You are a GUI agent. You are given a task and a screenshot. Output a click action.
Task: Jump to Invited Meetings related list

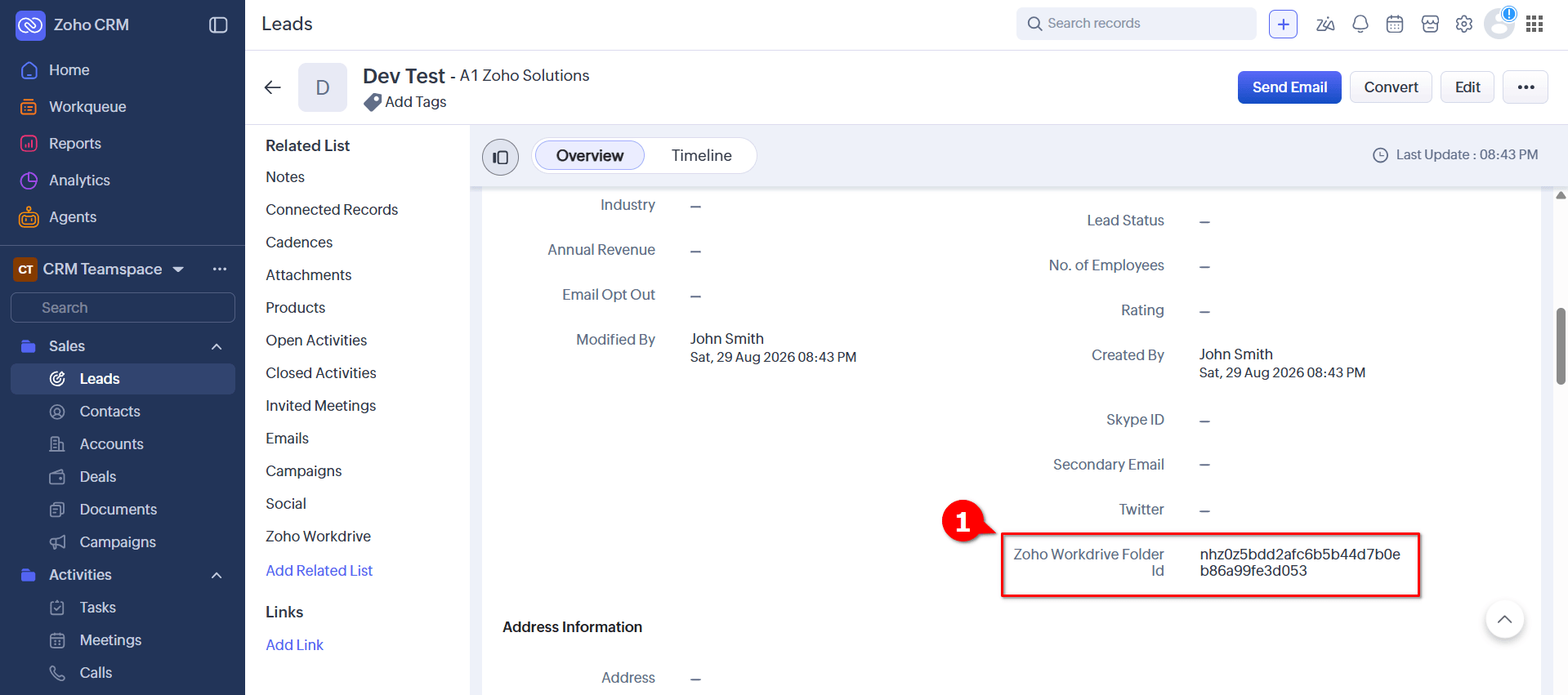(x=321, y=406)
